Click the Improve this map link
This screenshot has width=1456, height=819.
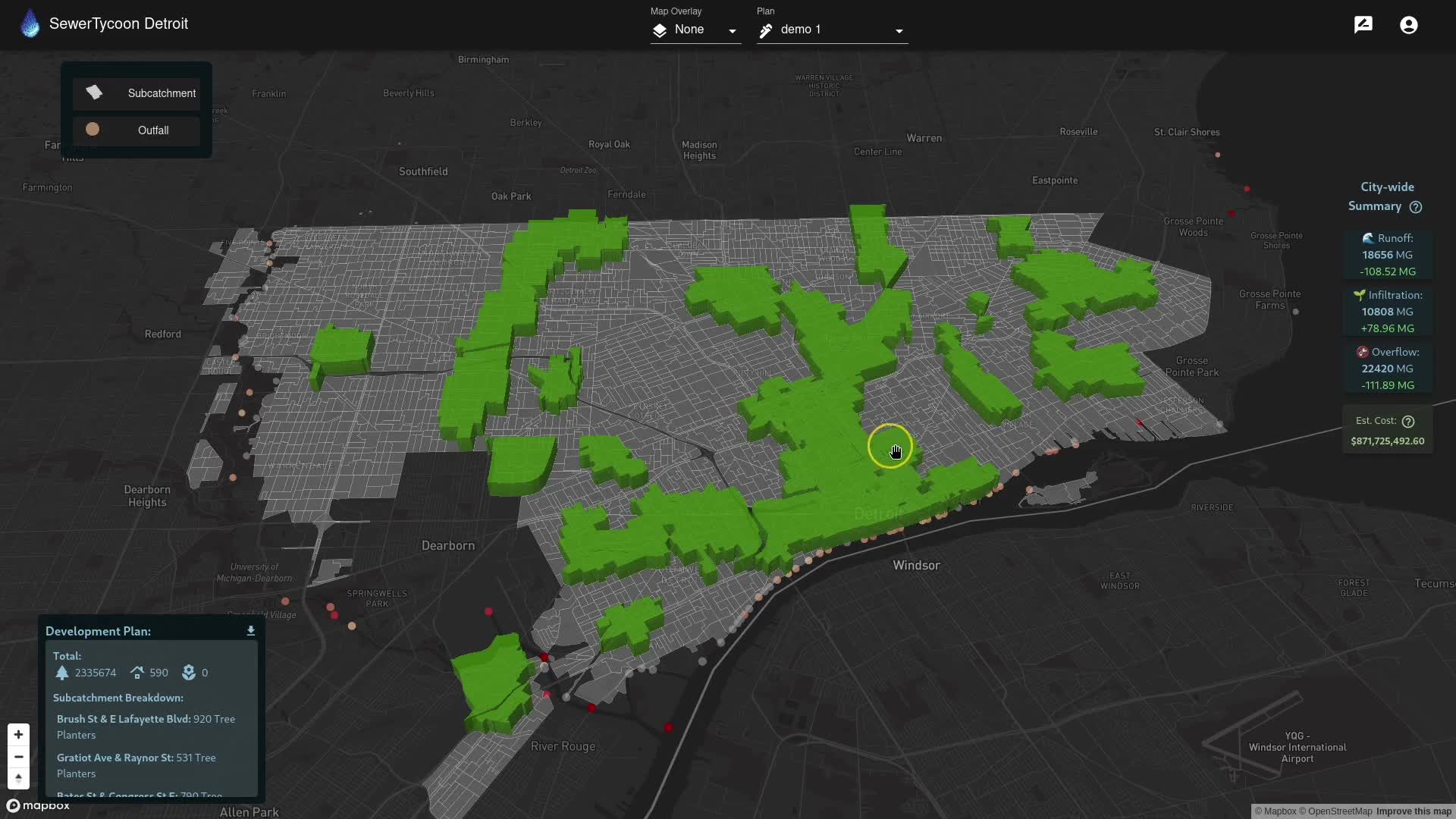point(1414,811)
